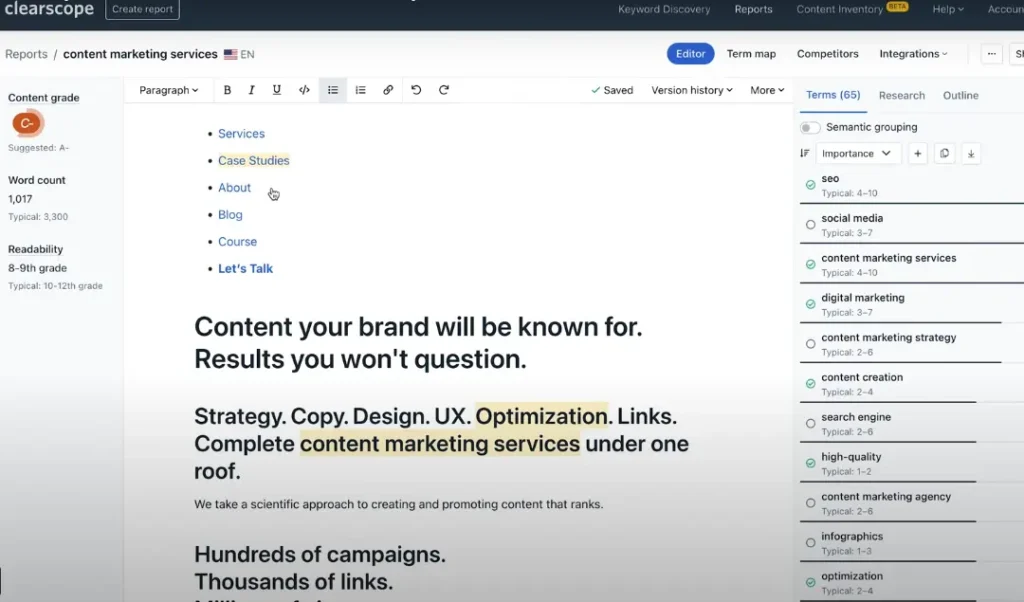Screen dimensions: 1024x602
Task: Open the More dropdown in toolbar
Action: (x=767, y=90)
